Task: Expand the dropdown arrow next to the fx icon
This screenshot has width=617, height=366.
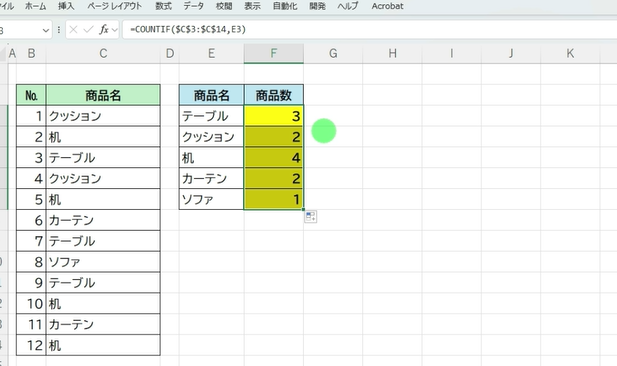Action: pyautogui.click(x=115, y=30)
